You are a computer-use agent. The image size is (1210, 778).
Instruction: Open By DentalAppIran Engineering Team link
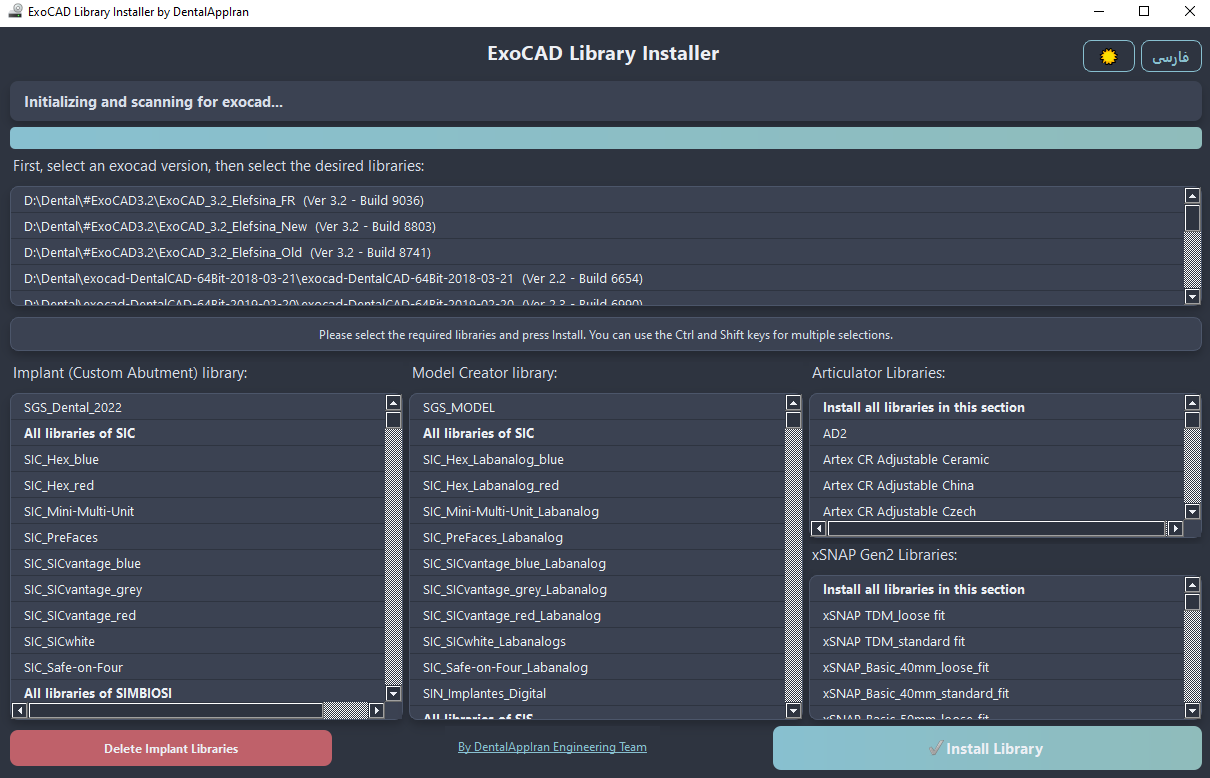coord(552,747)
